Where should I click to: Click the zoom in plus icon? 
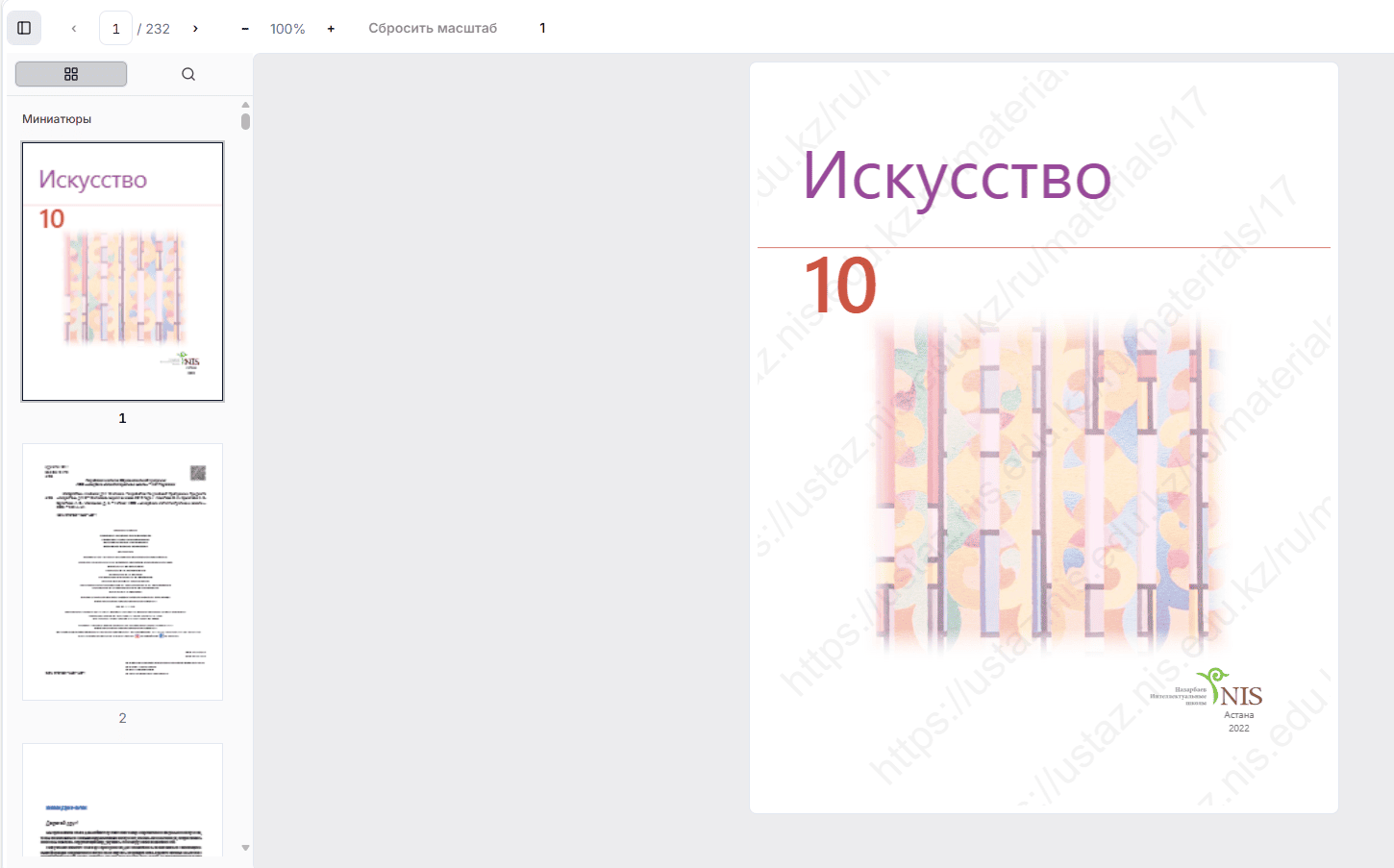331,29
